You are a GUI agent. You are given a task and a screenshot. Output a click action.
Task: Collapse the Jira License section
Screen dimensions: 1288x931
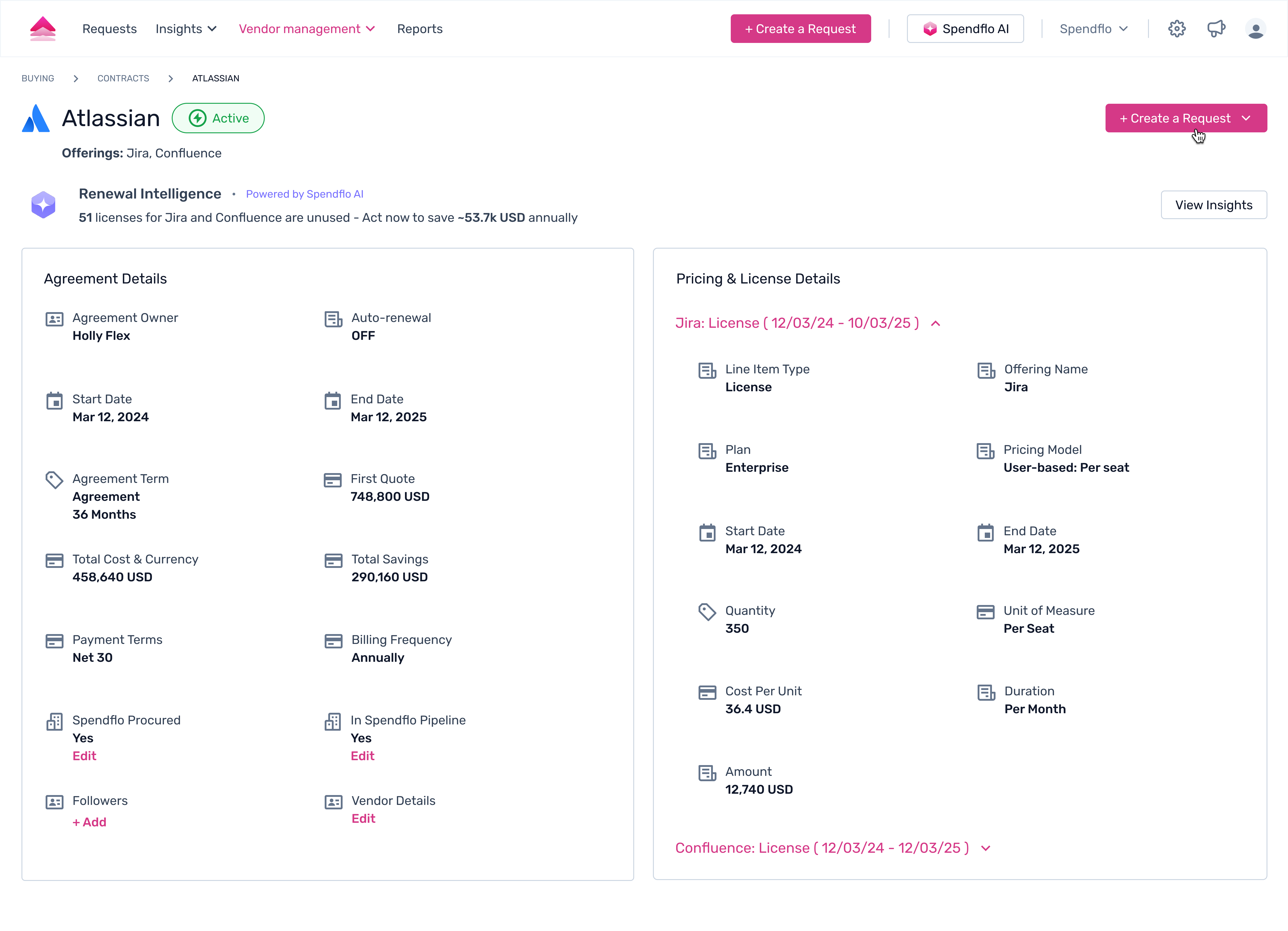[936, 323]
